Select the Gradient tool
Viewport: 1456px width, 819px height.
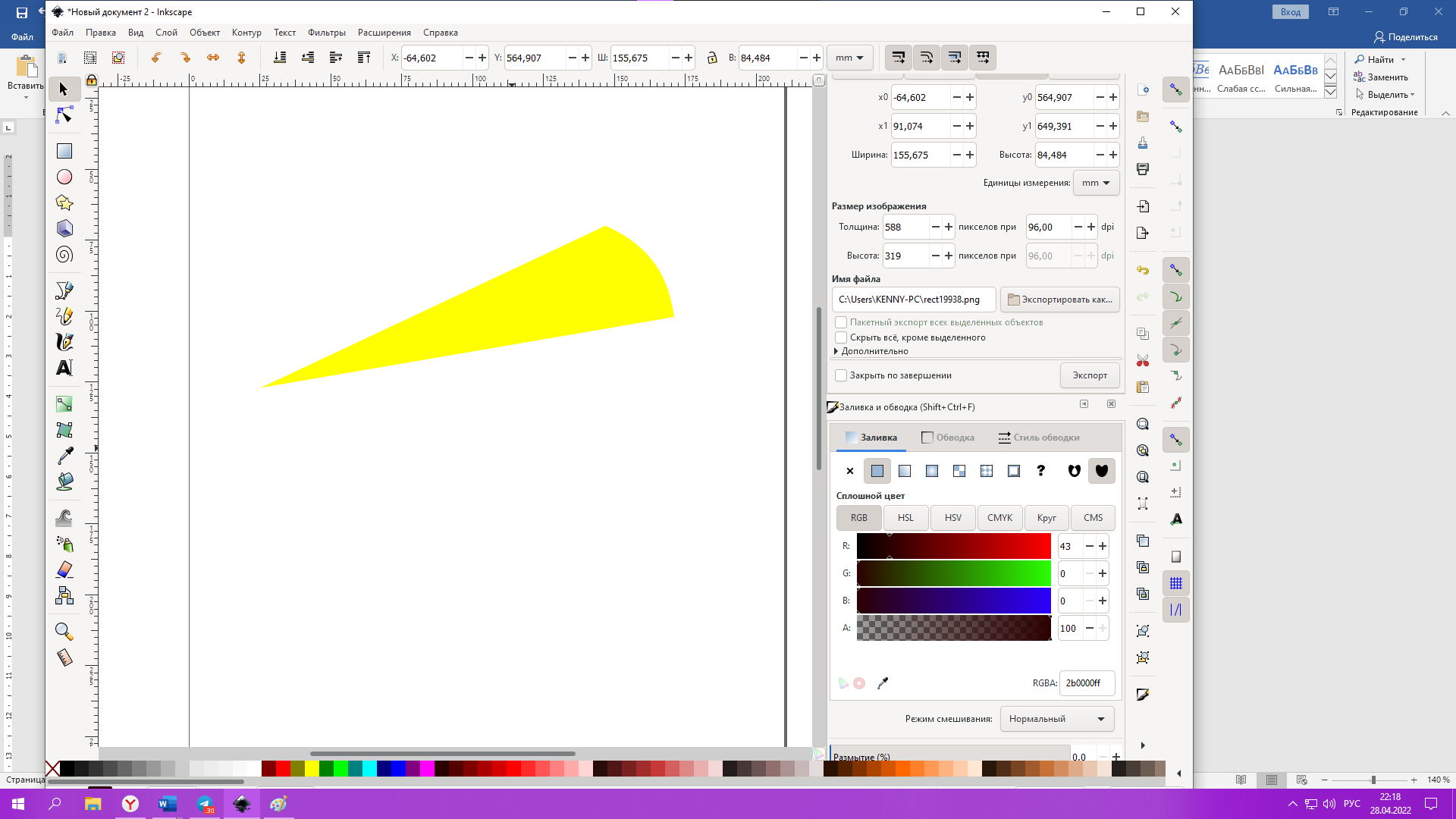pos(64,404)
